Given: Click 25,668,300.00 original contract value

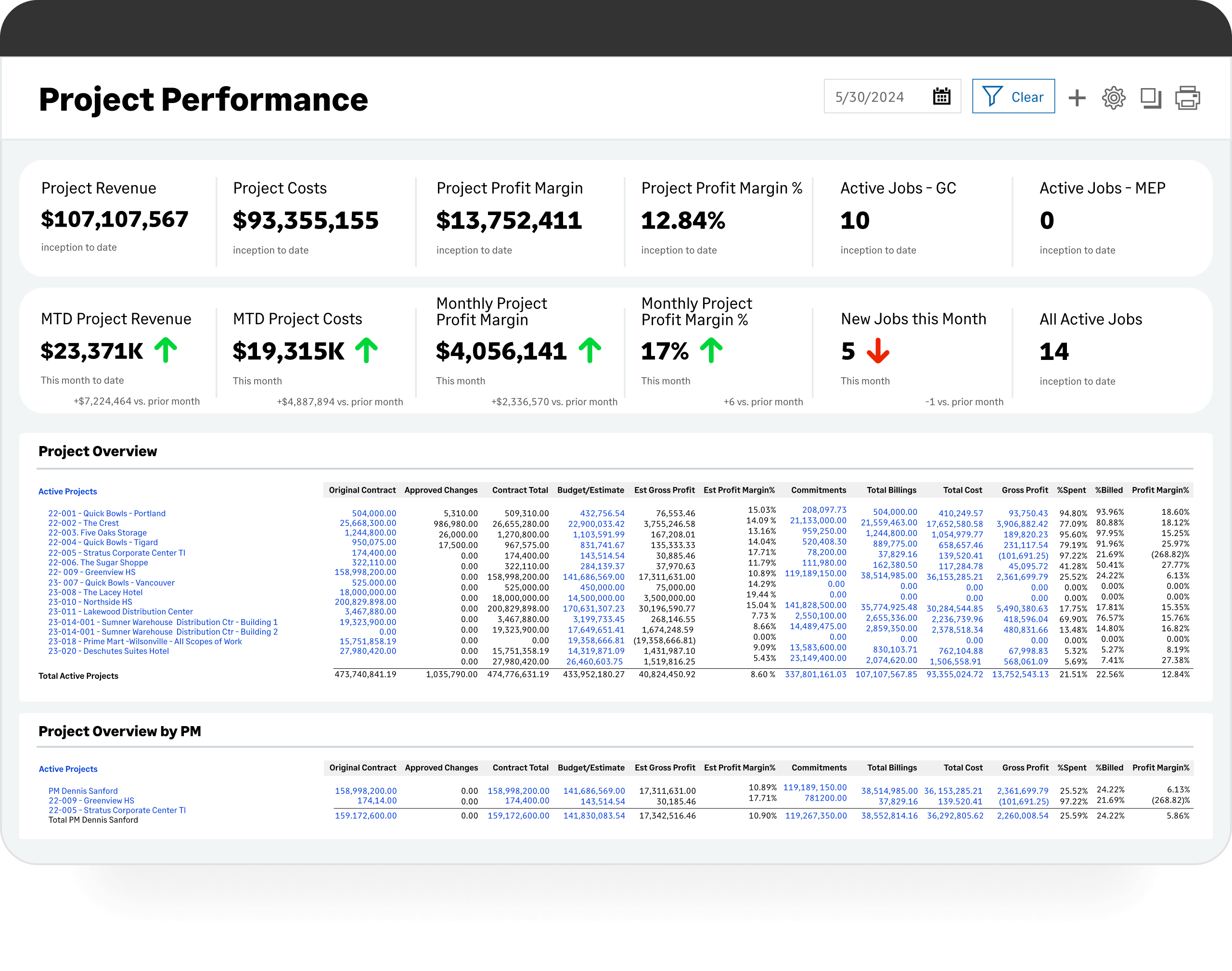Looking at the screenshot, I should (368, 523).
